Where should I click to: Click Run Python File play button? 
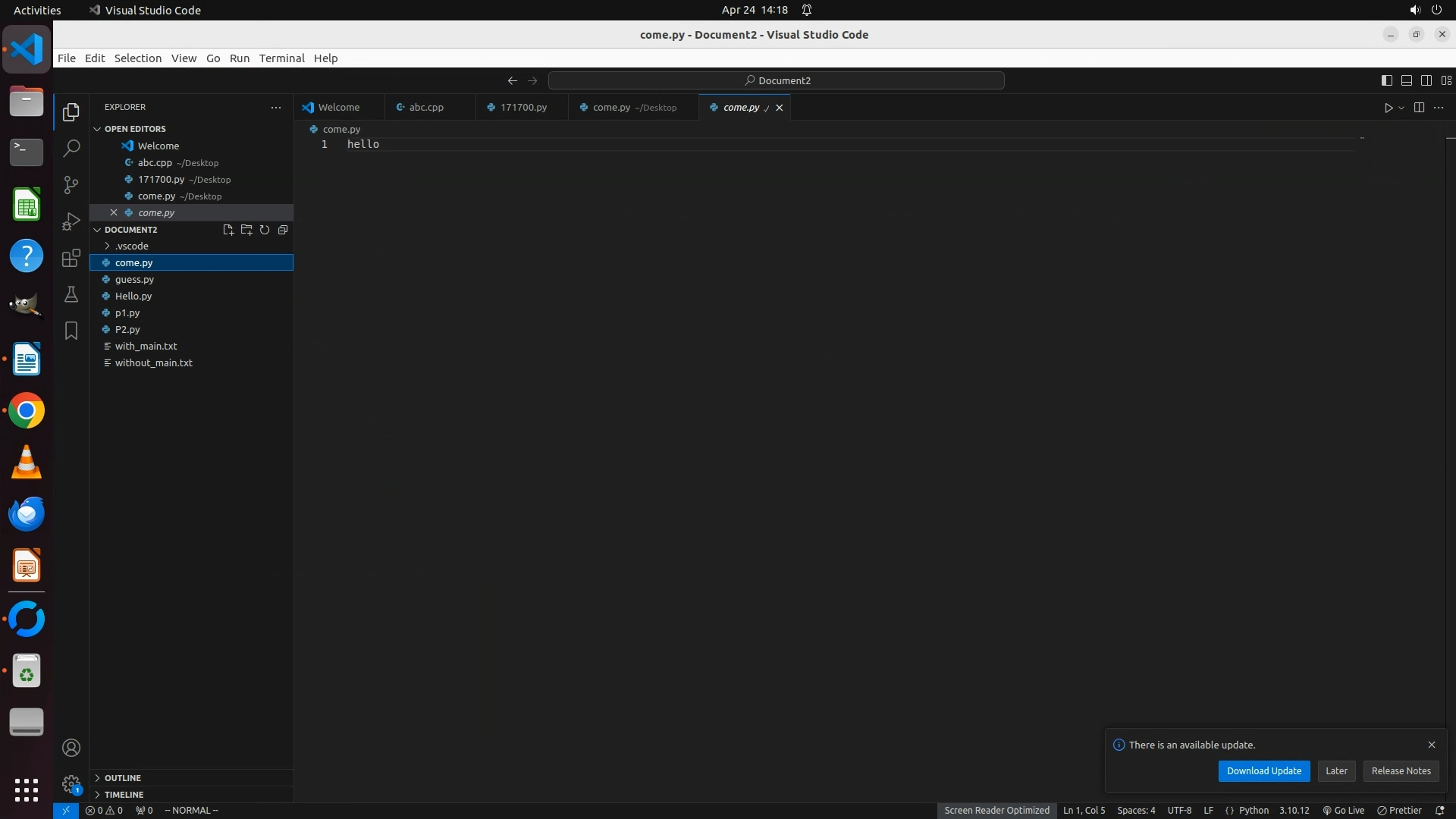[x=1388, y=108]
